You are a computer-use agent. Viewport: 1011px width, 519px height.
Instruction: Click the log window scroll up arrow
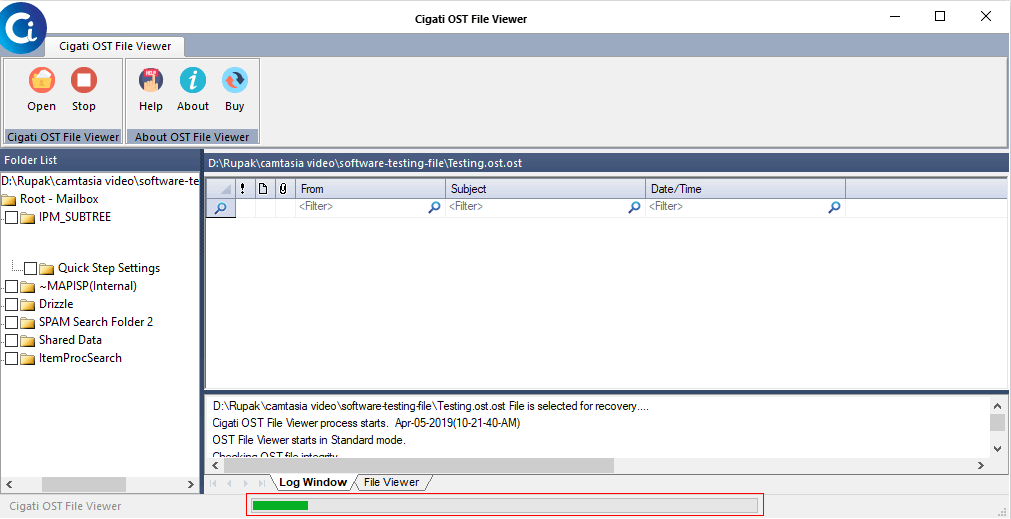(997, 406)
